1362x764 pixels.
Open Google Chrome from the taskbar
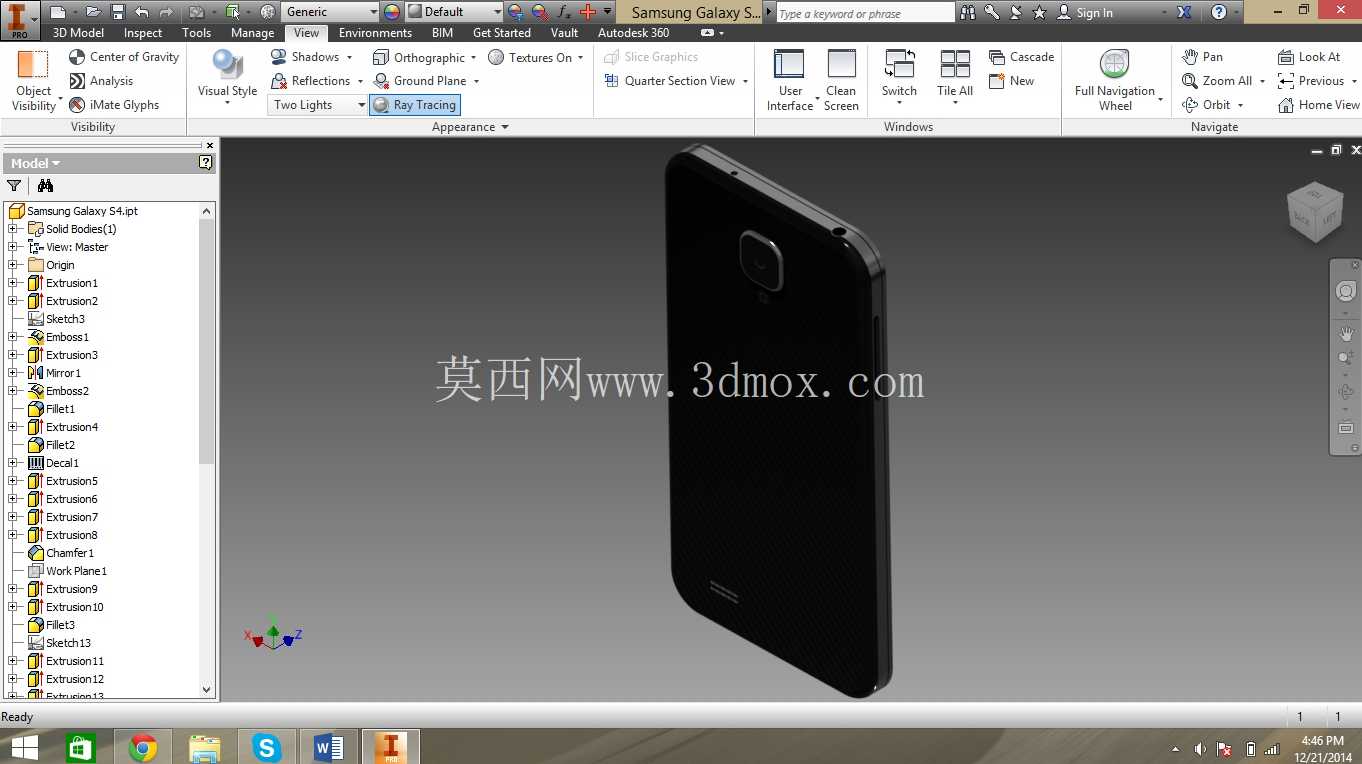click(142, 747)
